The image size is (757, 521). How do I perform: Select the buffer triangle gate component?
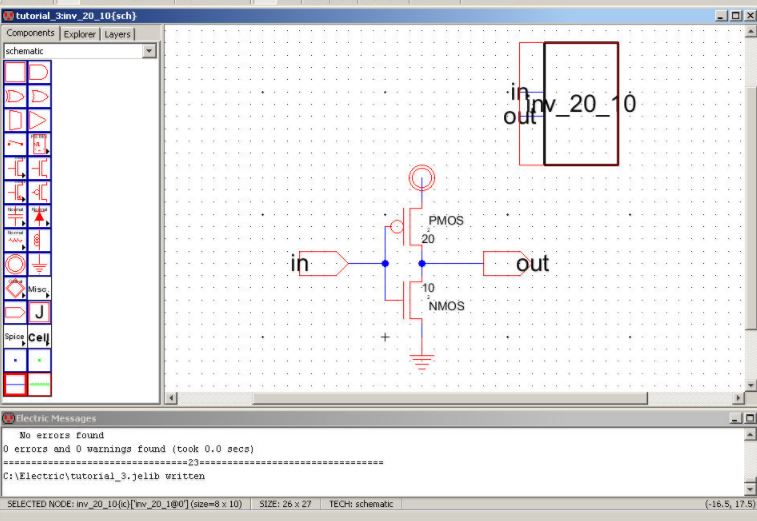tap(40, 120)
